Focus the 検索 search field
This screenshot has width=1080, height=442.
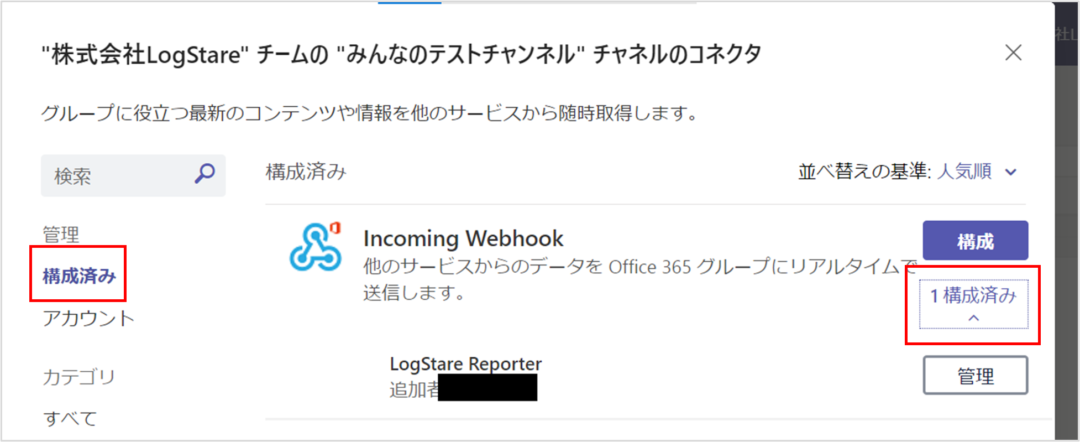click(x=133, y=176)
